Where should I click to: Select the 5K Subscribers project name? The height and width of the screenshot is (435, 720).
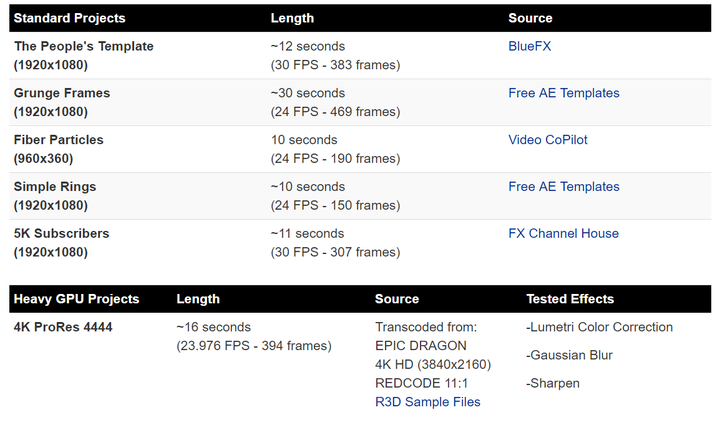coord(62,234)
